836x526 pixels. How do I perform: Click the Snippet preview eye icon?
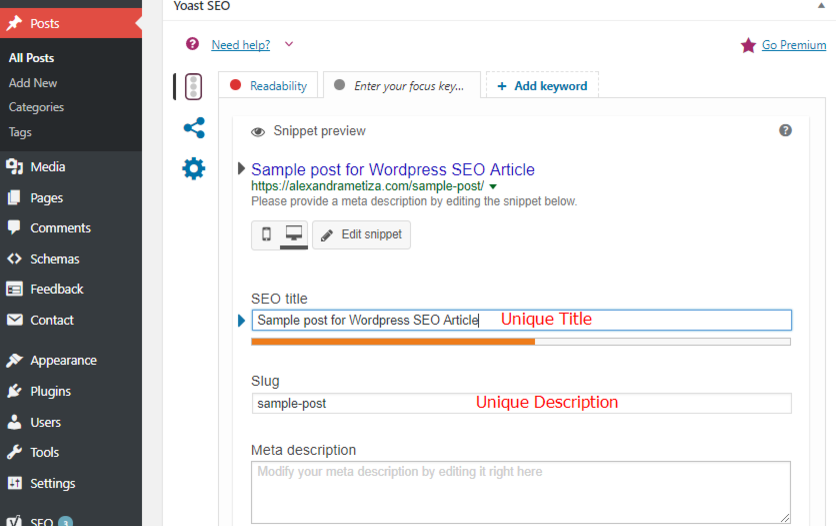[258, 132]
